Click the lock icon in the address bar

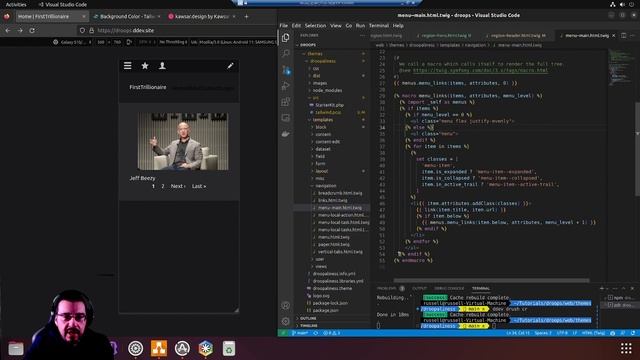point(91,30)
